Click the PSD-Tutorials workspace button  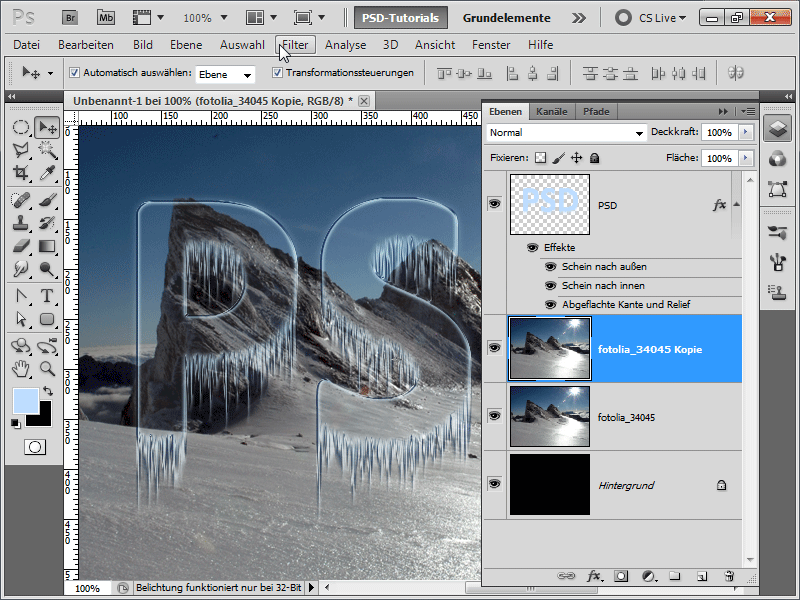point(401,18)
